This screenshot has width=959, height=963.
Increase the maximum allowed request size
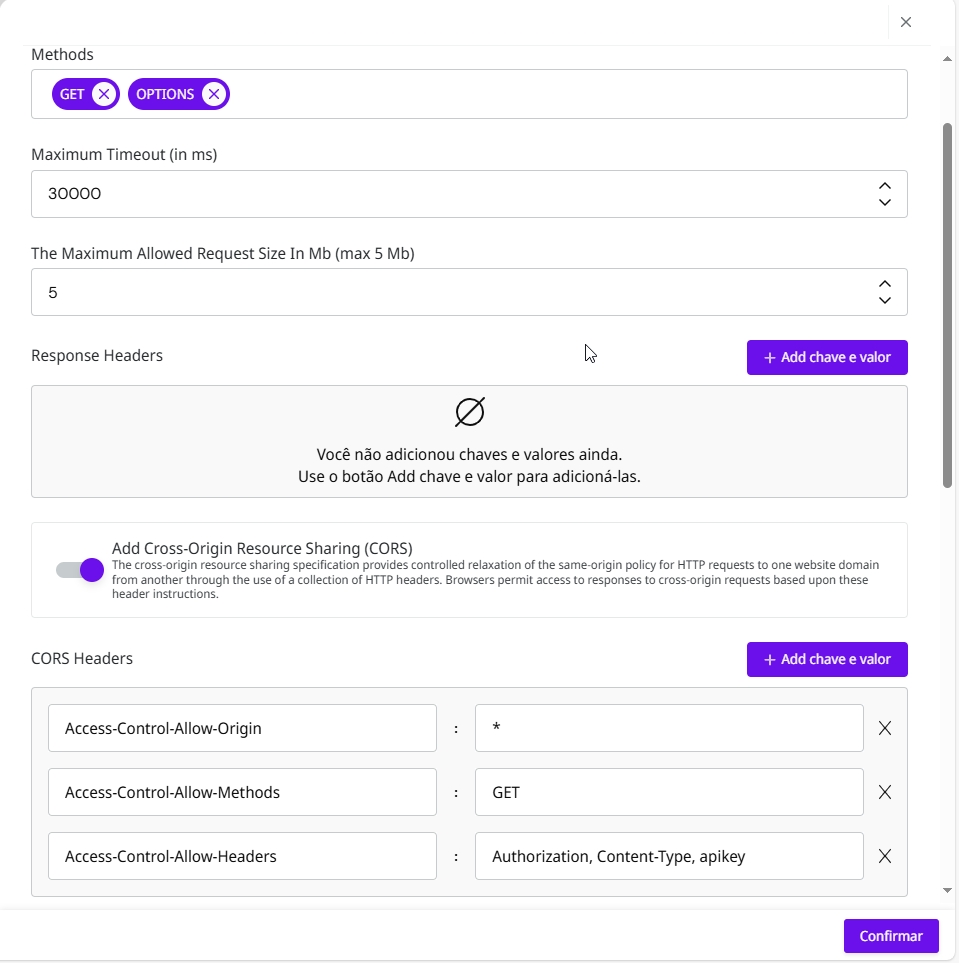[884, 284]
